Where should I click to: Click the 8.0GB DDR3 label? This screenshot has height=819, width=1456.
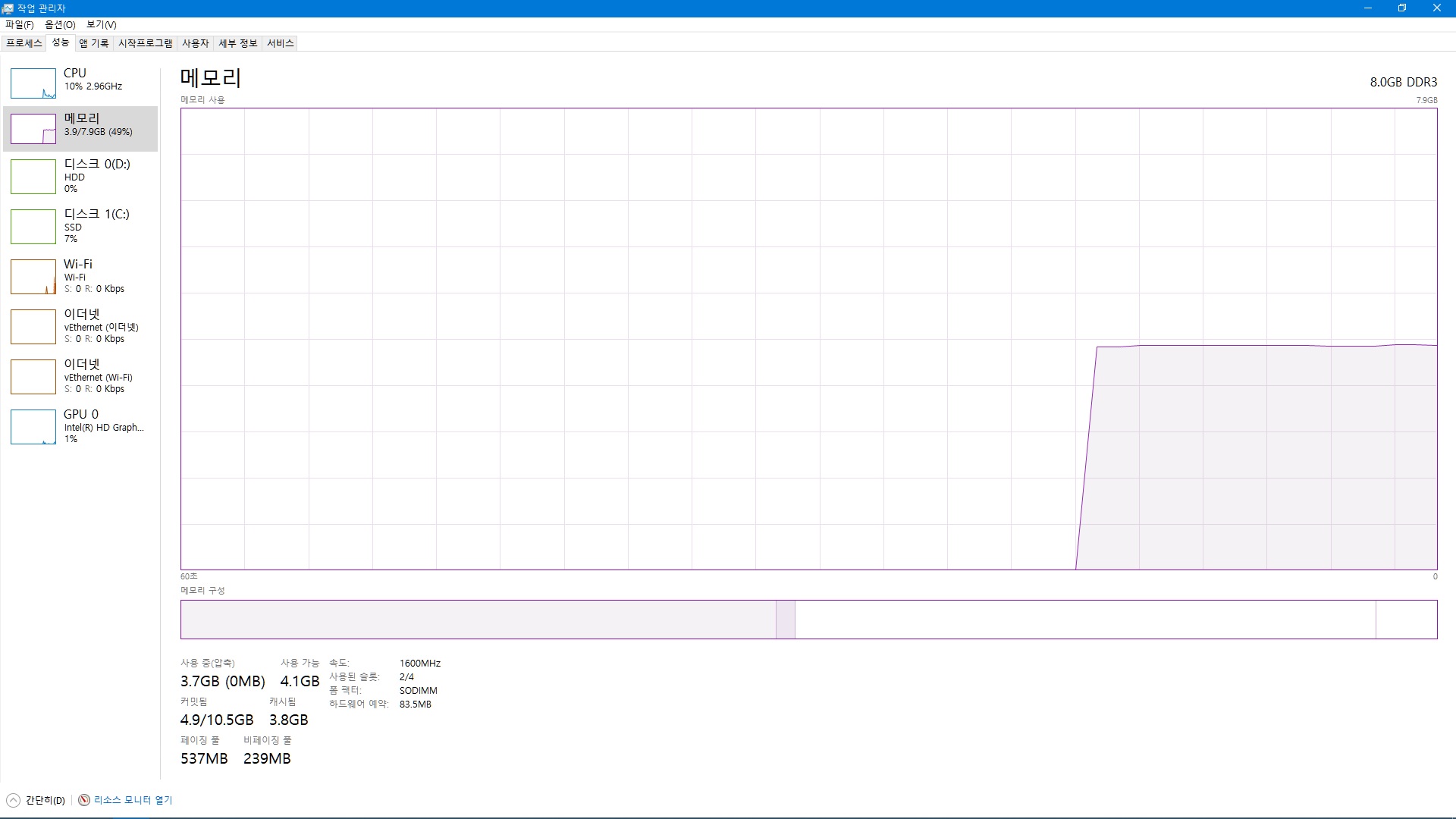(1404, 82)
